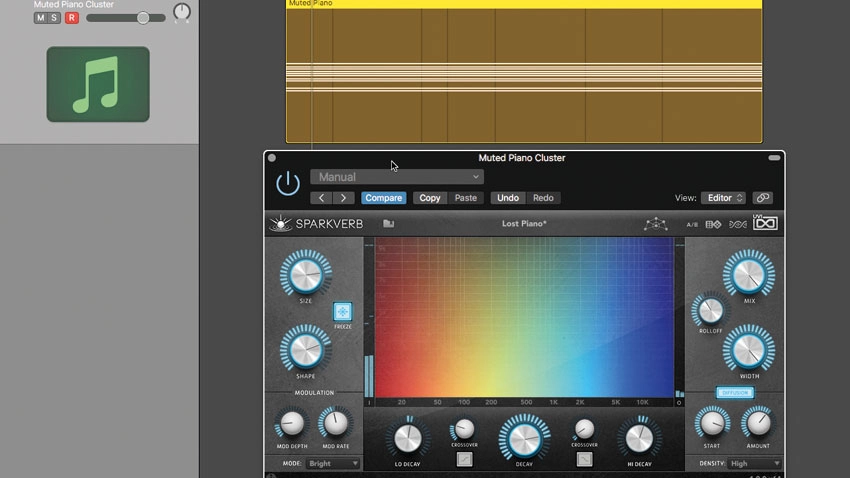Adjust the Mod Rate knob
The height and width of the screenshot is (478, 850).
click(336, 423)
